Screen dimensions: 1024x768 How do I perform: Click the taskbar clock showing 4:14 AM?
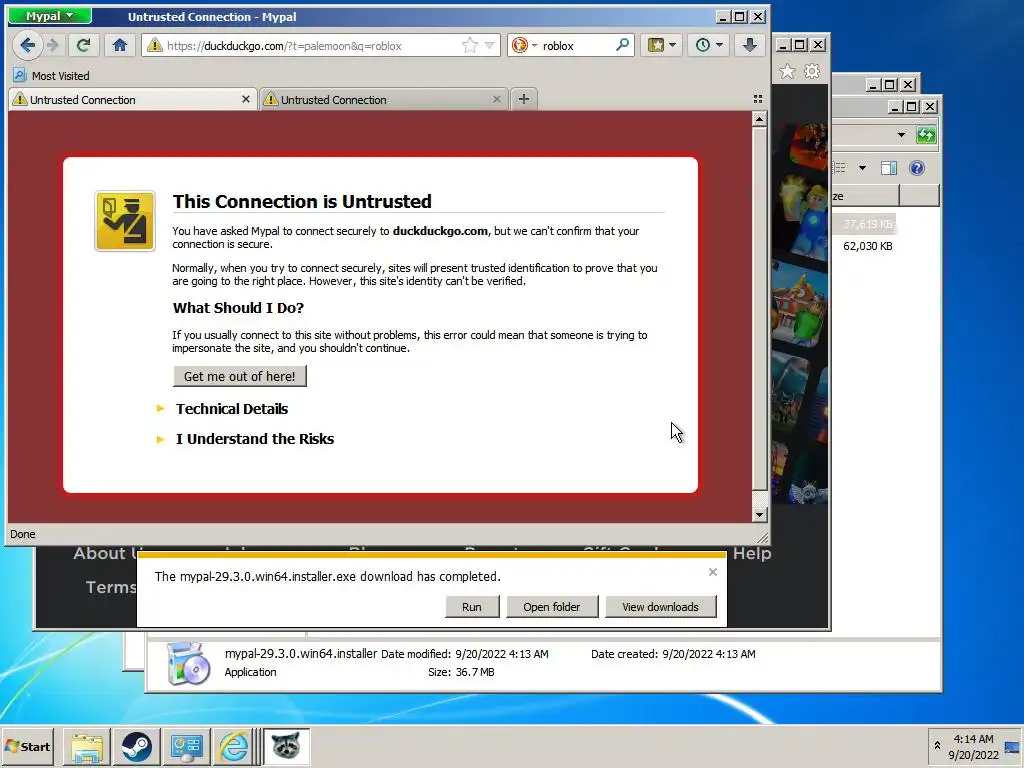(x=973, y=746)
